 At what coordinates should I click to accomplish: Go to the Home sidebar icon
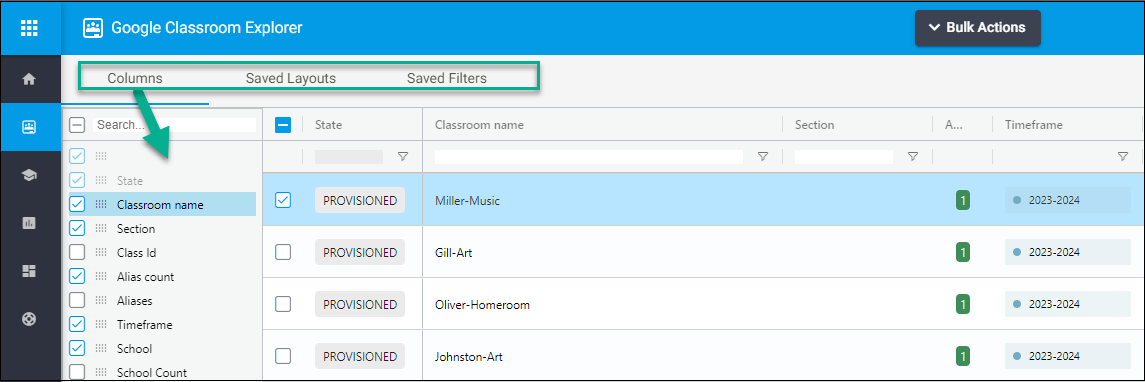[29, 79]
